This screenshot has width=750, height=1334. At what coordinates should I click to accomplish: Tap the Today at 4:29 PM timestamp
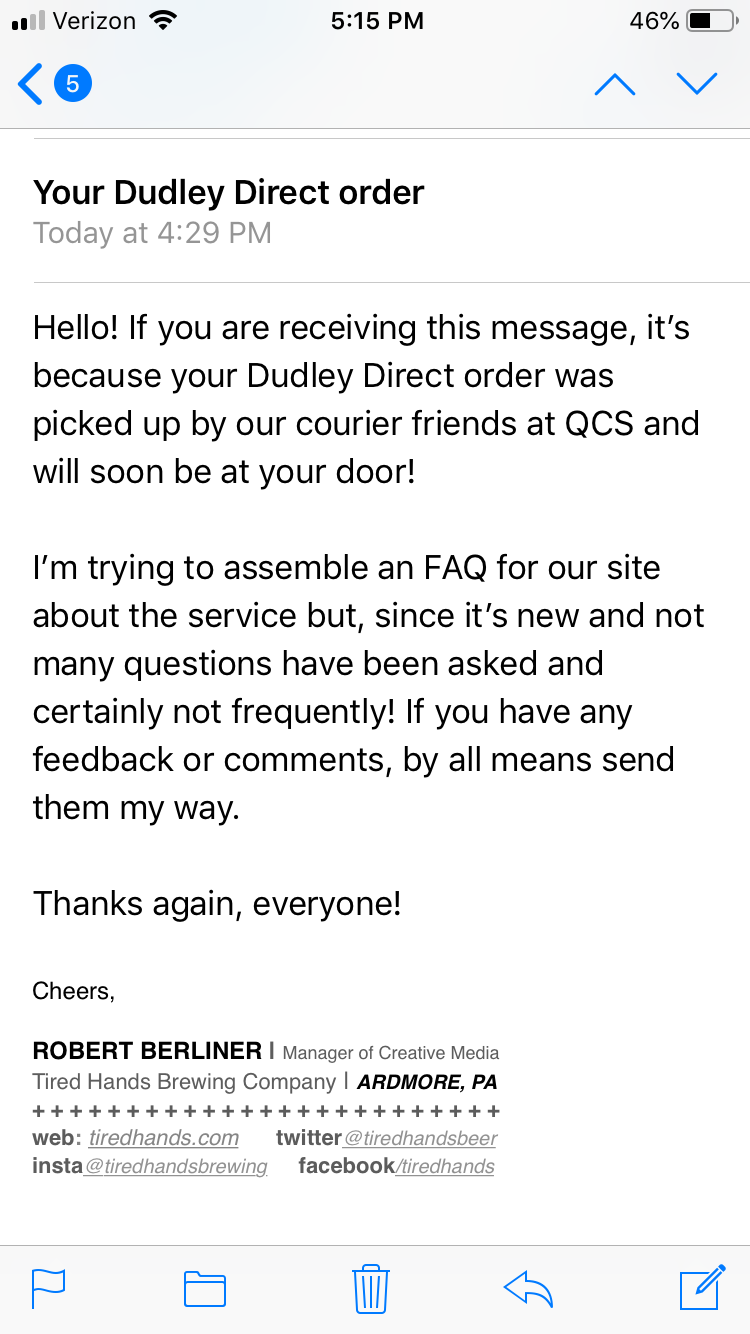152,233
